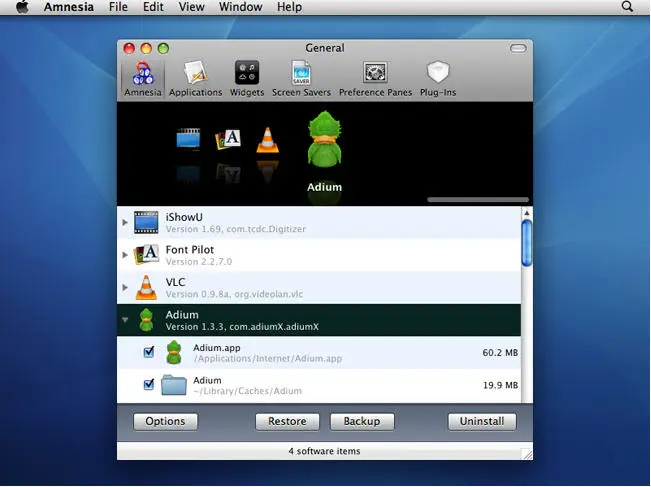The width and height of the screenshot is (651, 487).
Task: Uncheck the Adium.app checkbox
Action: click(x=149, y=352)
